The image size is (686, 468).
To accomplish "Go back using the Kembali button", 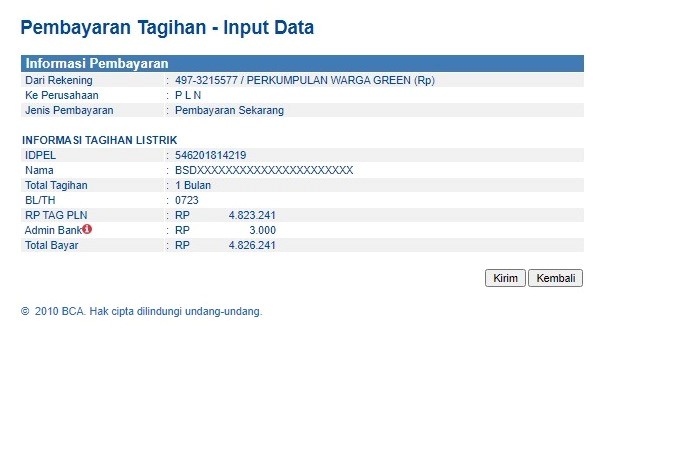I will point(555,278).
